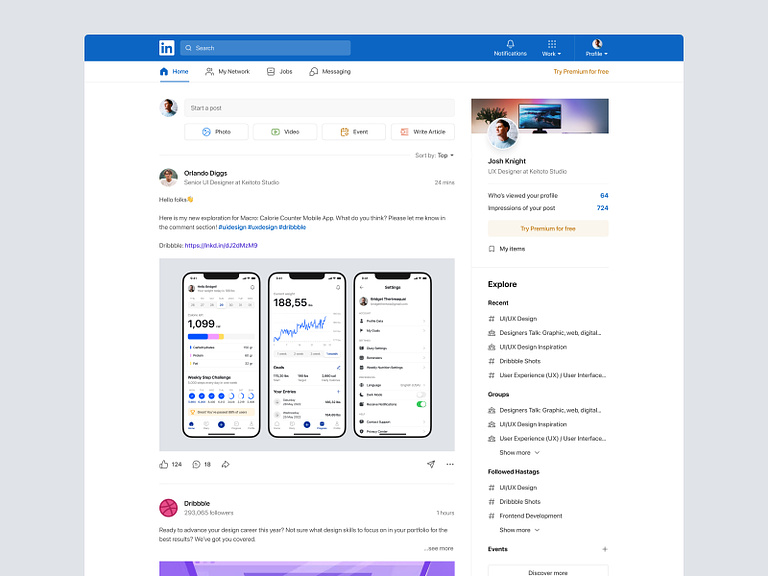The width and height of the screenshot is (768, 576).
Task: Go to the My Network tab
Action: click(x=227, y=72)
